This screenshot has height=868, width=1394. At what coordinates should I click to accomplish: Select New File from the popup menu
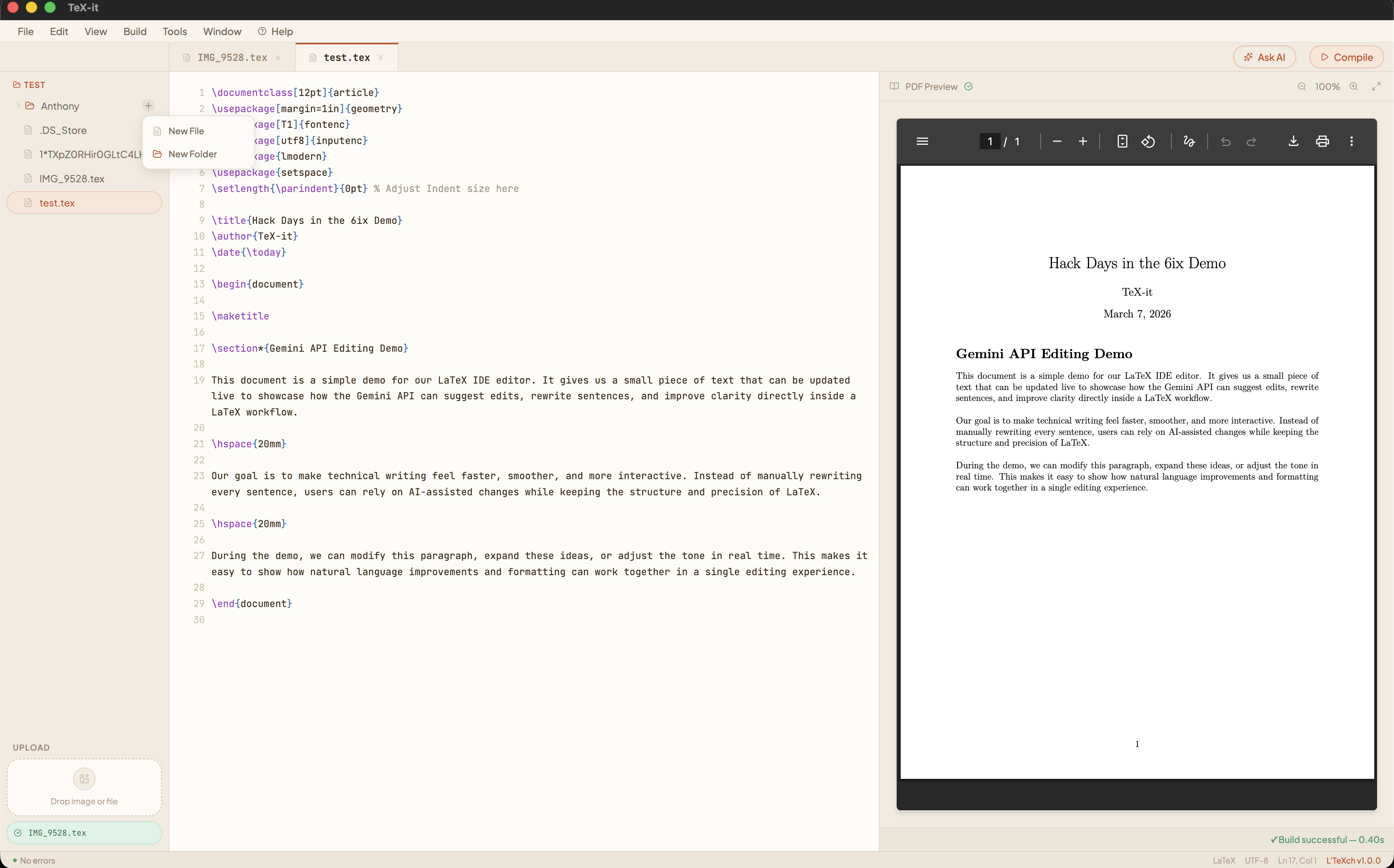(186, 131)
